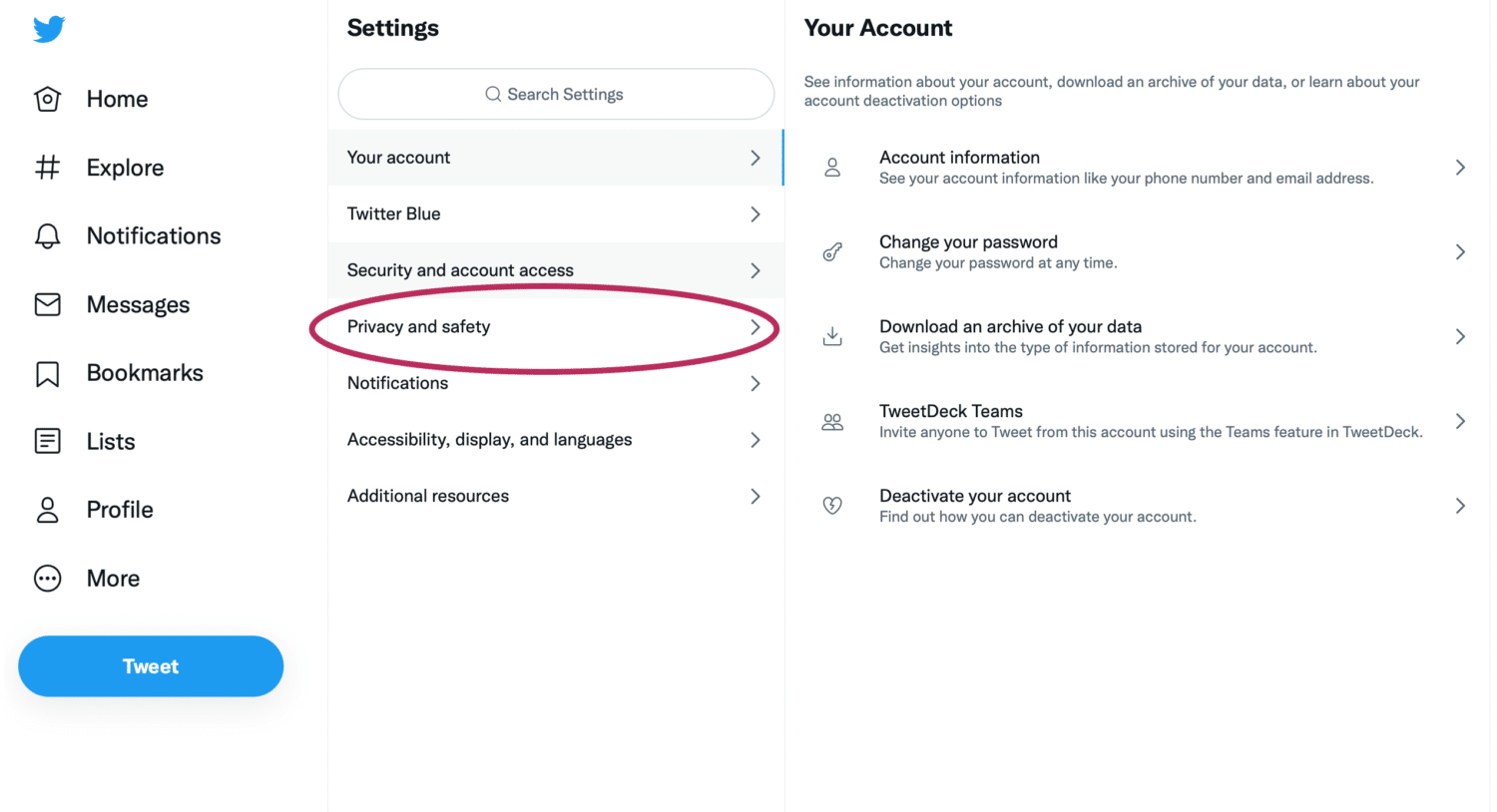Click the 'Settings' heading
The height and width of the screenshot is (812, 1497).
point(392,28)
